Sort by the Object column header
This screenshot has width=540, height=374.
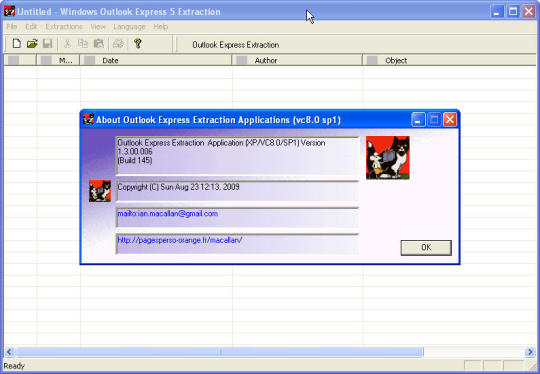coord(449,61)
